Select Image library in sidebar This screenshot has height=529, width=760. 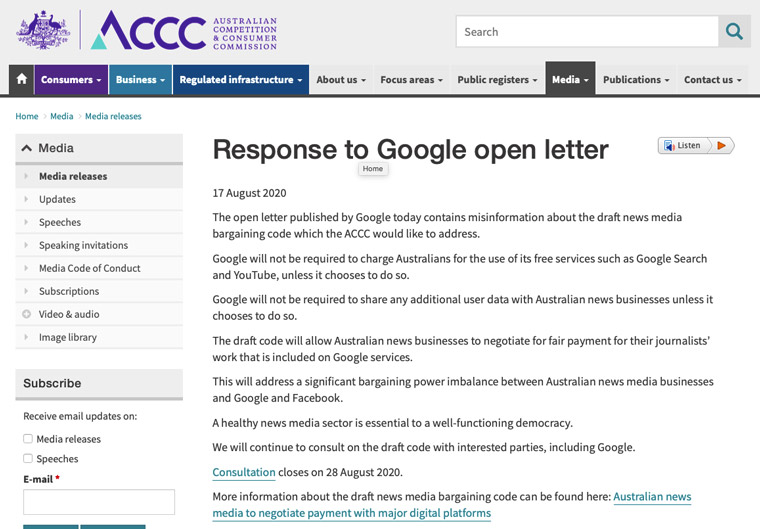tap(99, 337)
